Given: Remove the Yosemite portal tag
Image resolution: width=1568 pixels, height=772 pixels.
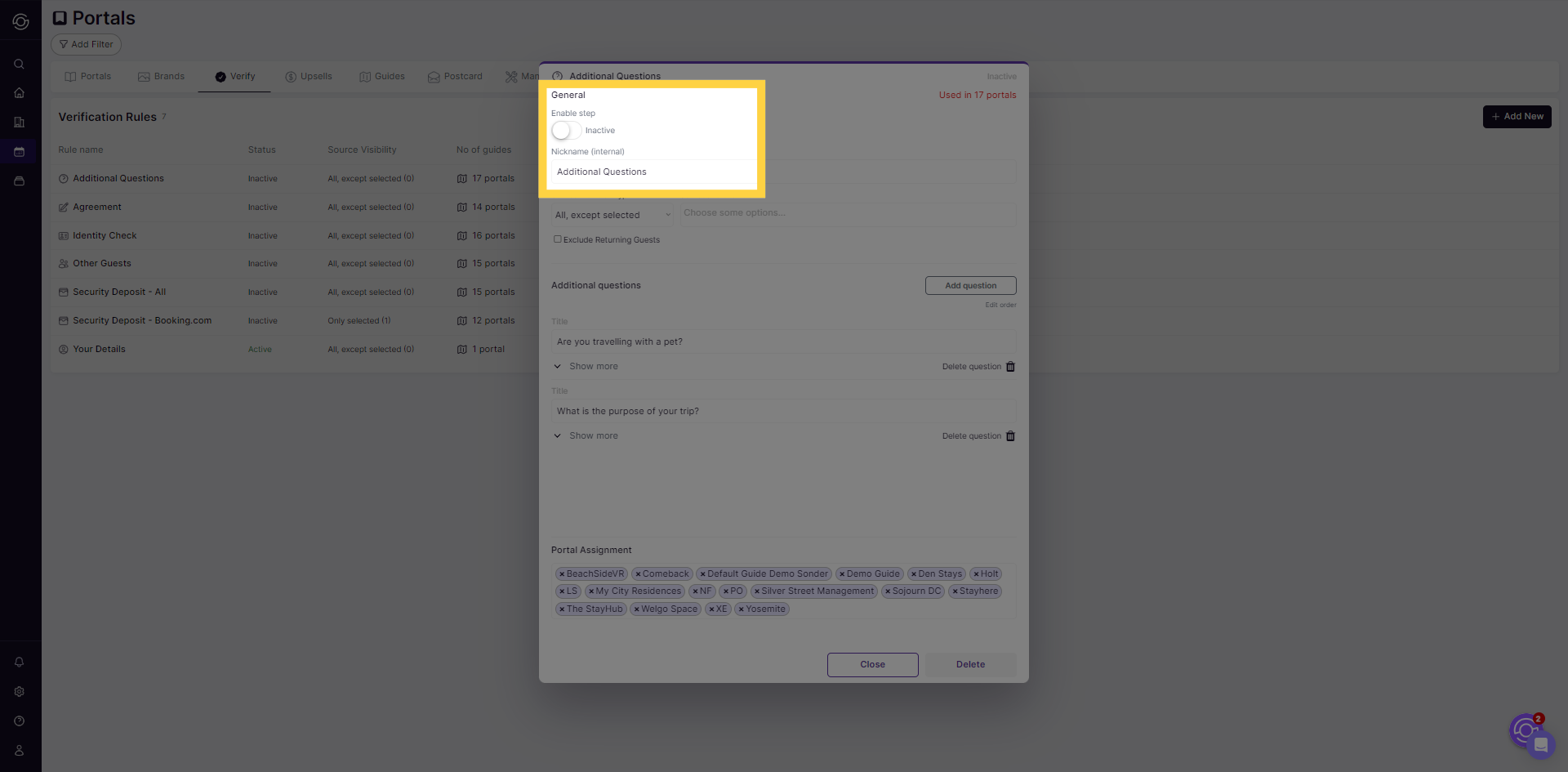Looking at the screenshot, I should [741, 609].
